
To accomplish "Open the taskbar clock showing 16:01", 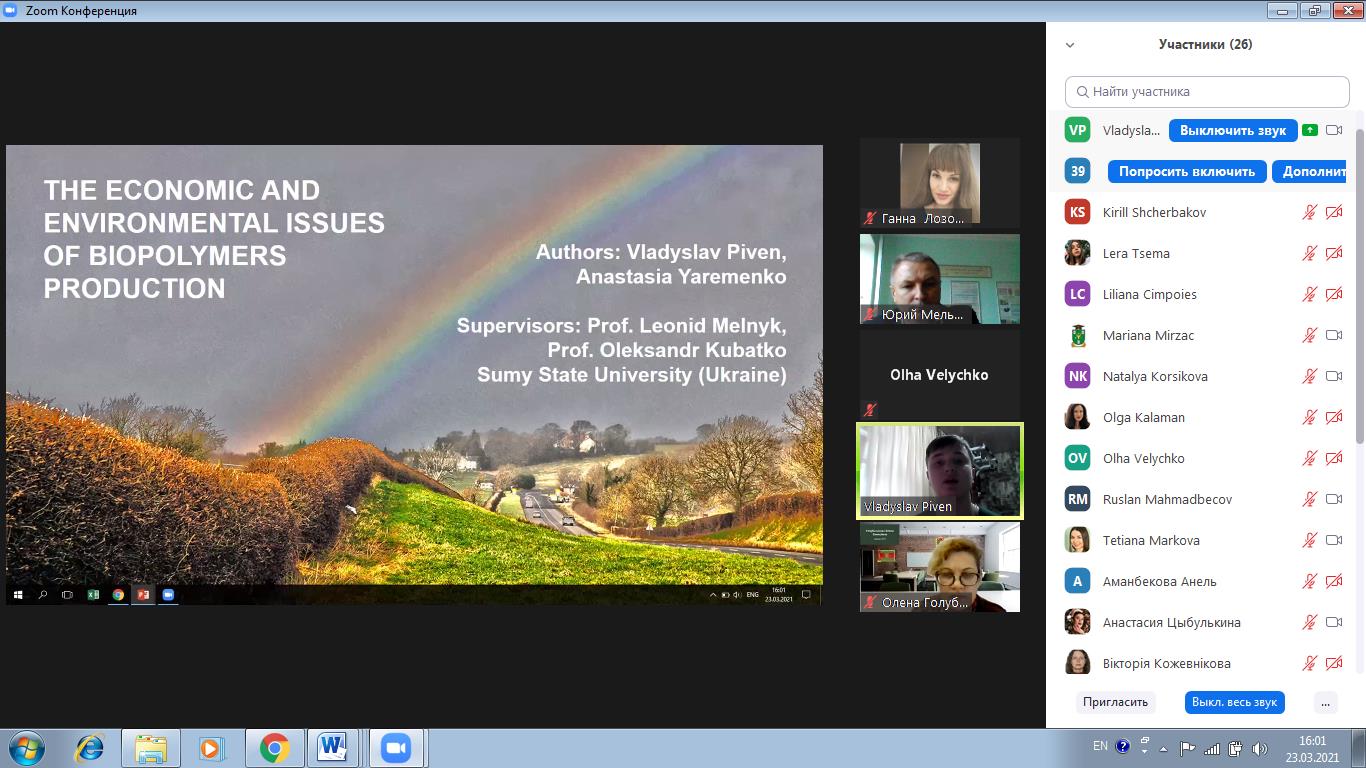I will tap(1312, 748).
